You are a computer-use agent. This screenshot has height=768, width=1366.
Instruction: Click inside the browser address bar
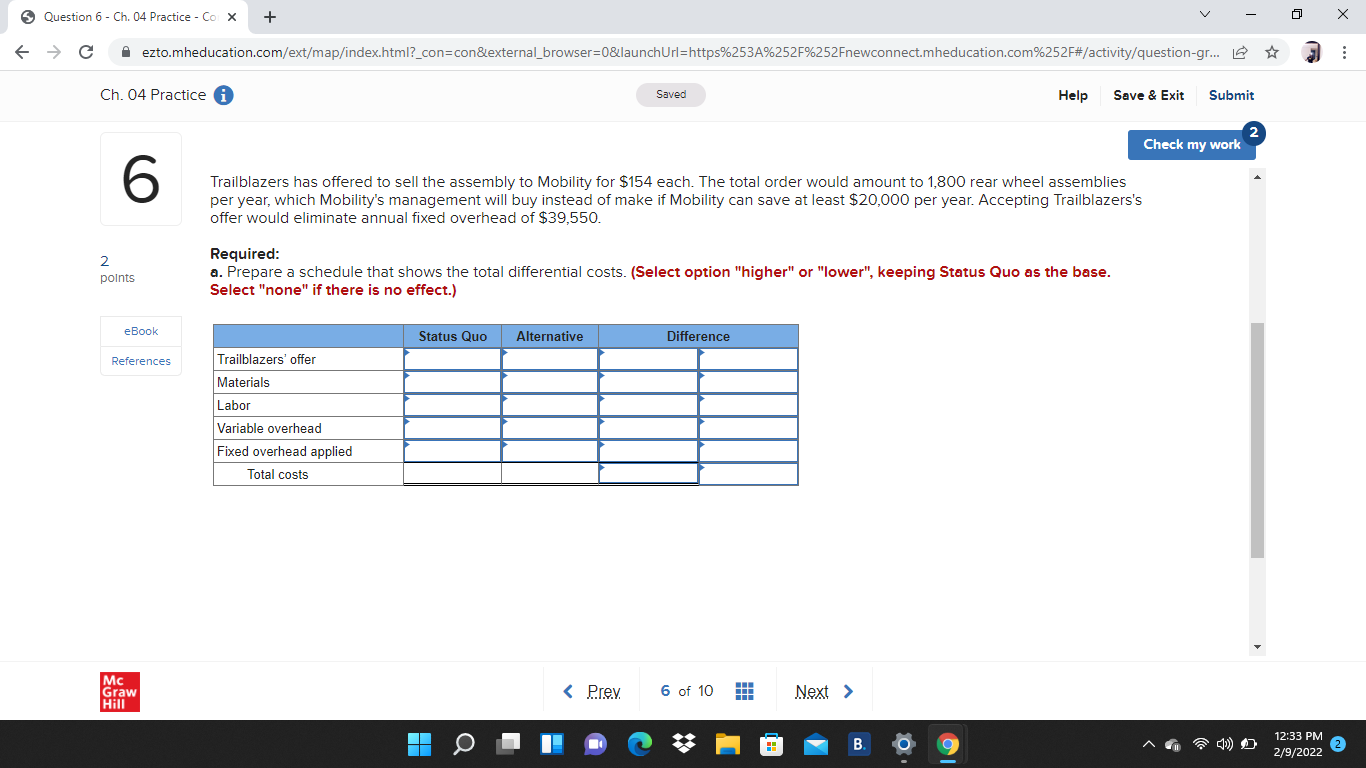pos(600,52)
